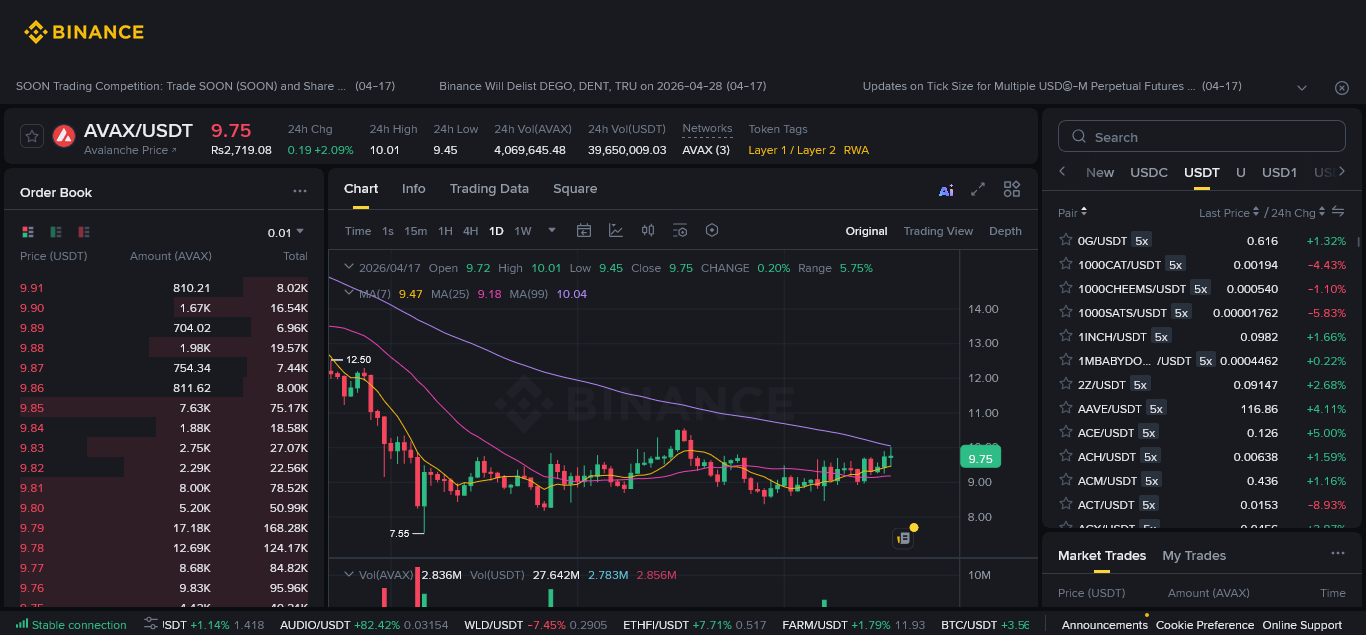The image size is (1366, 635).
Task: Favorite the 1INCH/USDT pair star
Action: pyautogui.click(x=1065, y=336)
